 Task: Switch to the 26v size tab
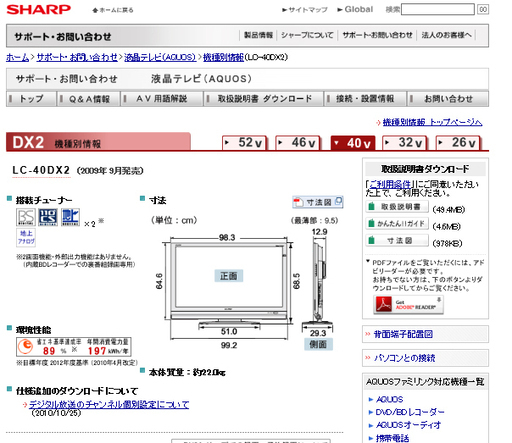458,143
